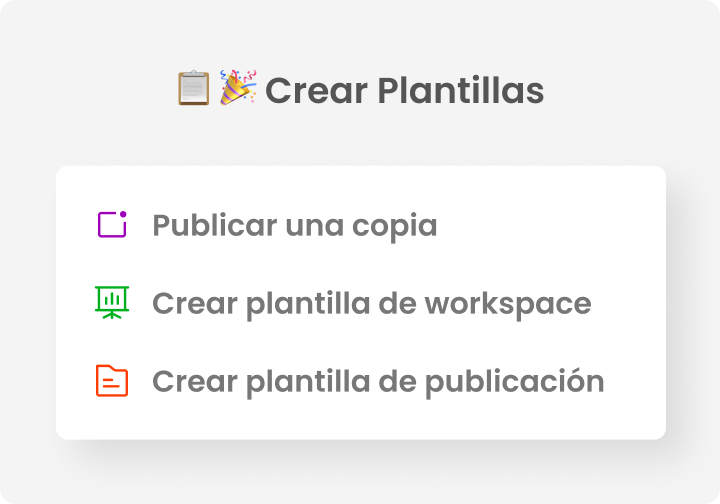The height and width of the screenshot is (504, 720).
Task: Click the orange document folder icon
Action: pos(112,381)
